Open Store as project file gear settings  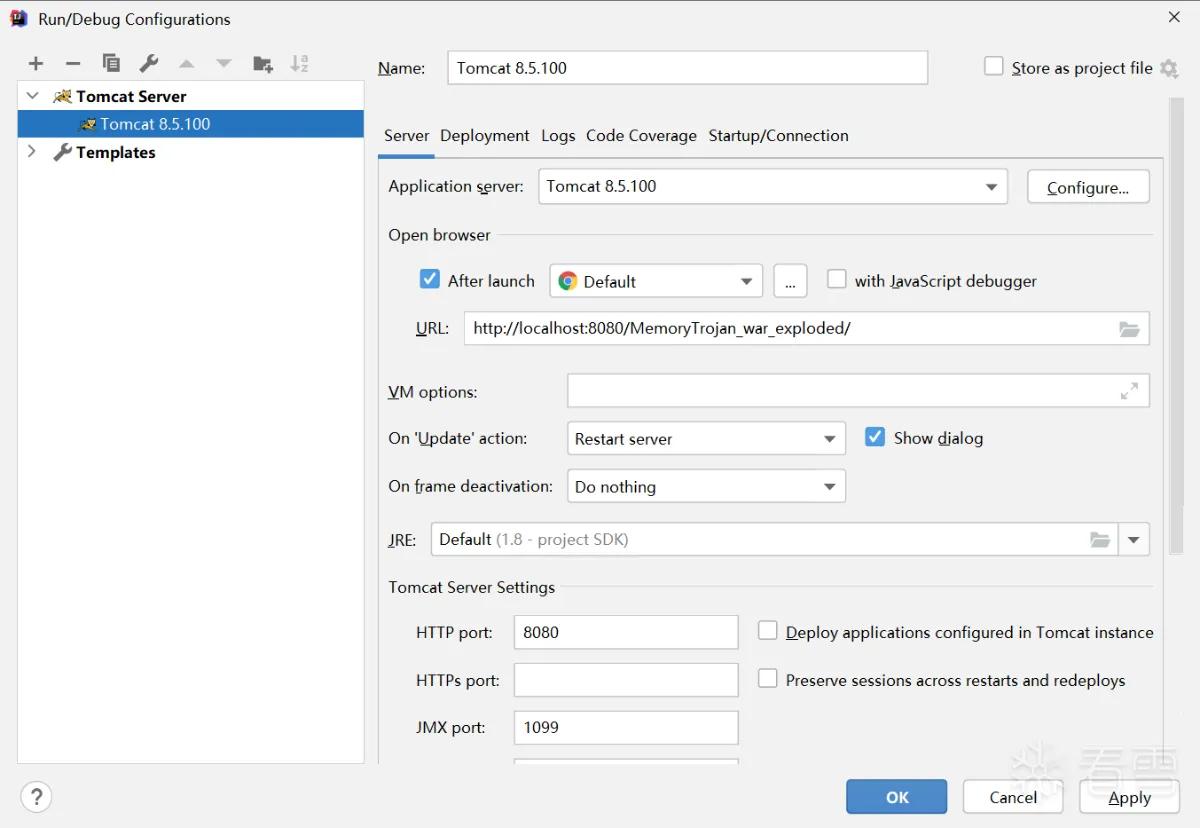click(1169, 68)
